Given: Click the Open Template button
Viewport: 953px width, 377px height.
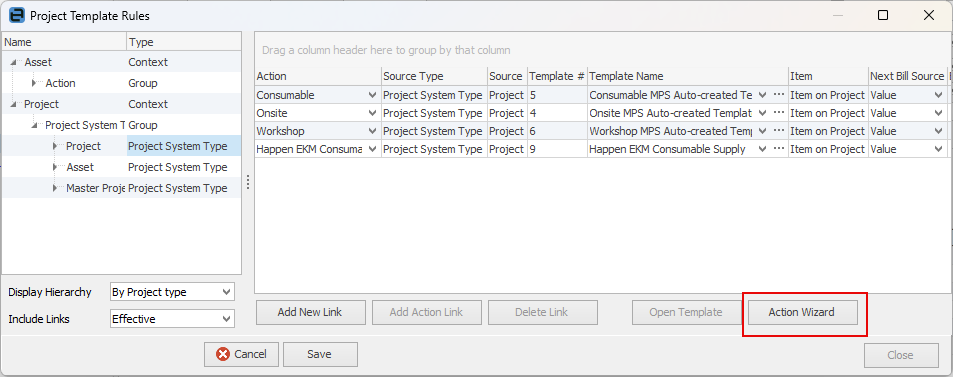Looking at the screenshot, I should click(686, 313).
